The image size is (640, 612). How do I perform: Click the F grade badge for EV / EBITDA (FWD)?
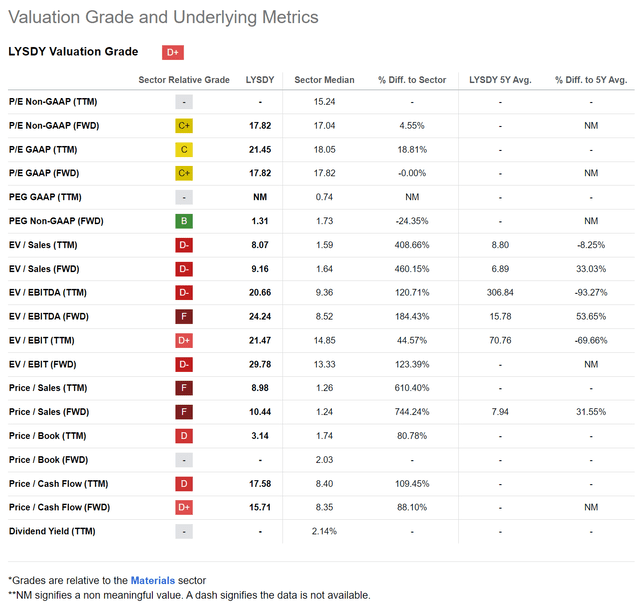[x=184, y=316]
